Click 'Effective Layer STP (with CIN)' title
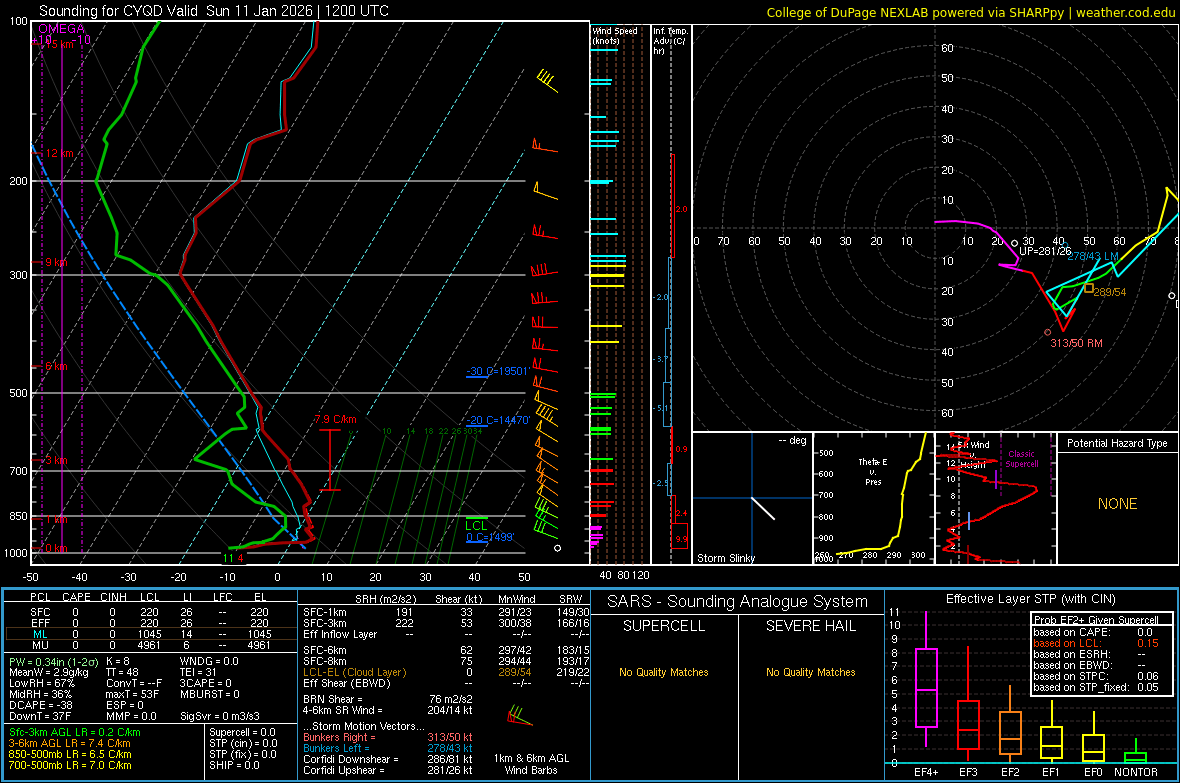The image size is (1180, 783). coord(1030,599)
